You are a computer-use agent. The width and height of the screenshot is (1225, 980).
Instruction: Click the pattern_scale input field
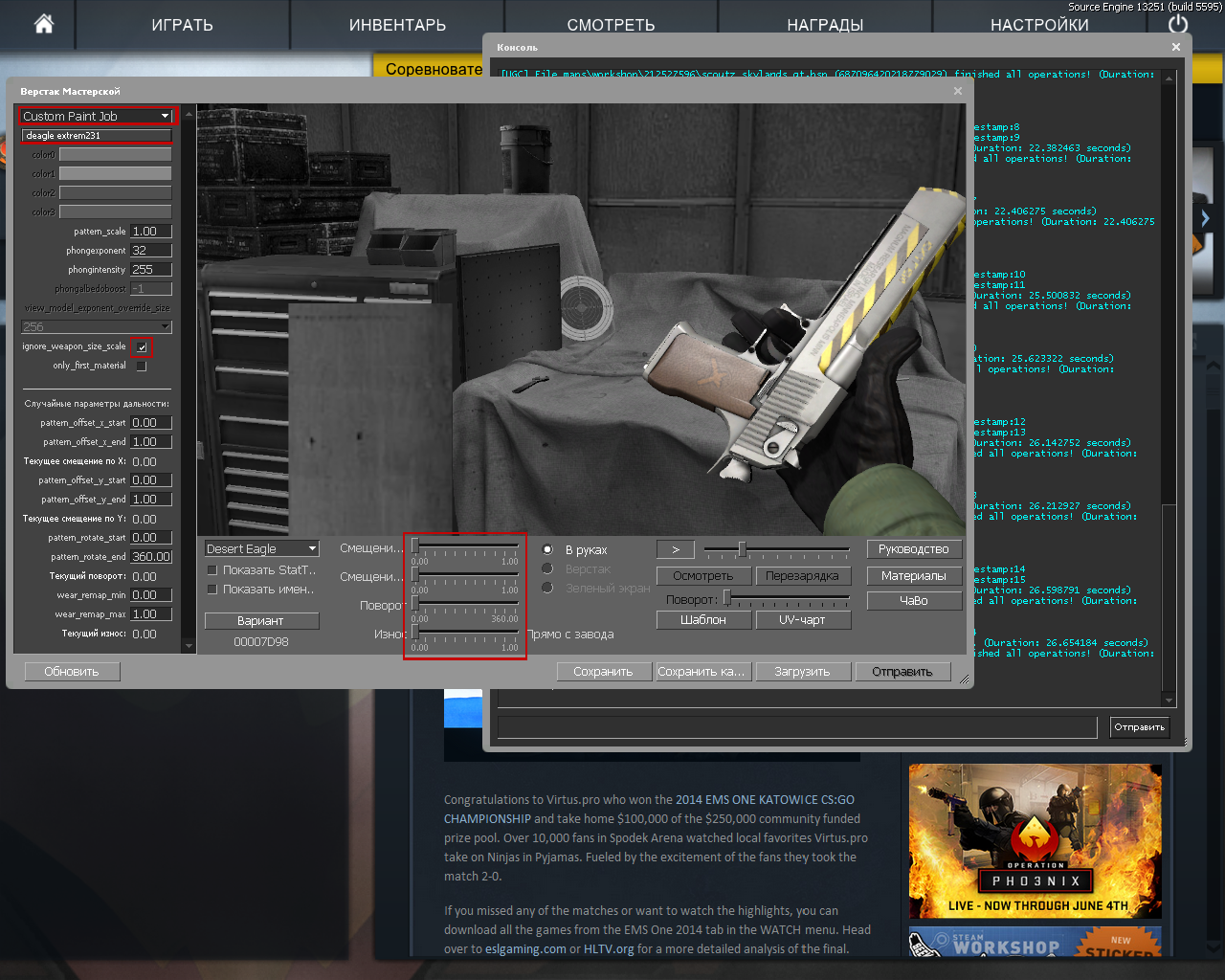click(151, 231)
